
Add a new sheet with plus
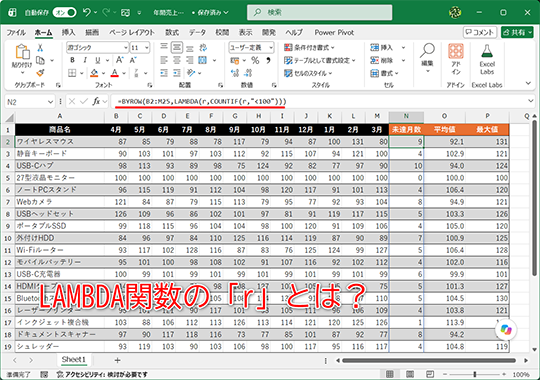click(x=117, y=360)
